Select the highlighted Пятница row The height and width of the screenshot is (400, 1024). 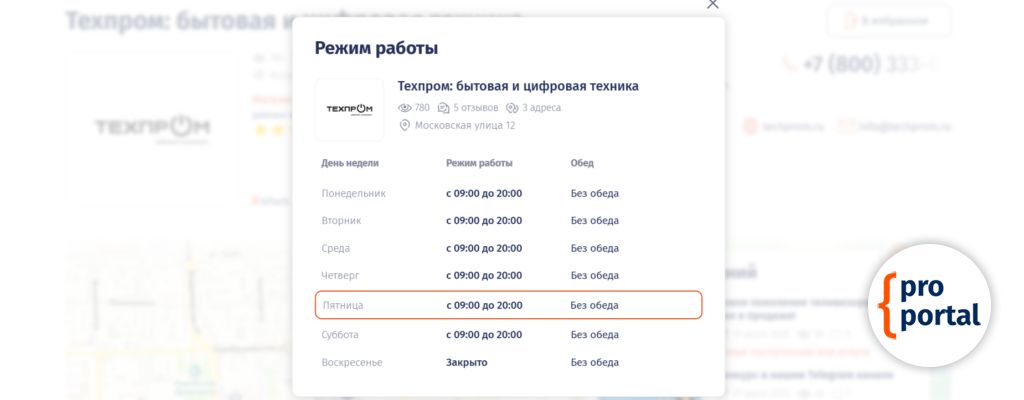tap(508, 305)
